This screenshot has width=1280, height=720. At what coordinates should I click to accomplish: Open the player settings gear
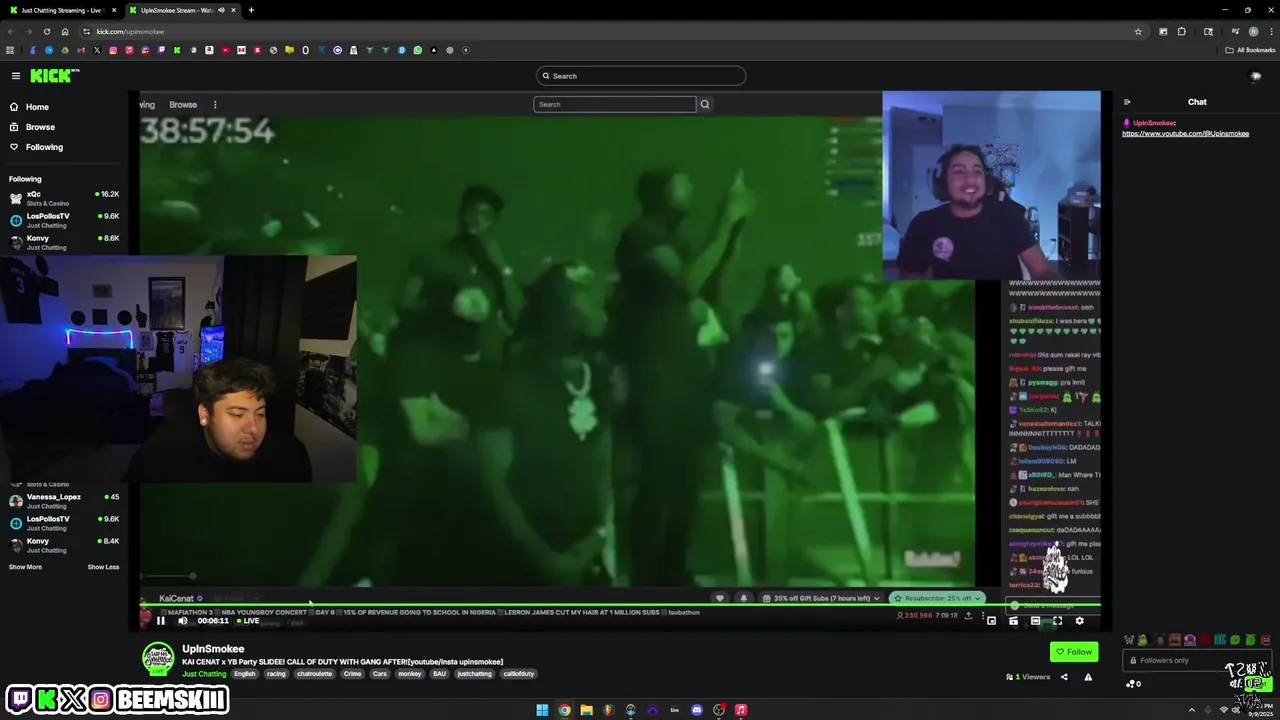1079,621
